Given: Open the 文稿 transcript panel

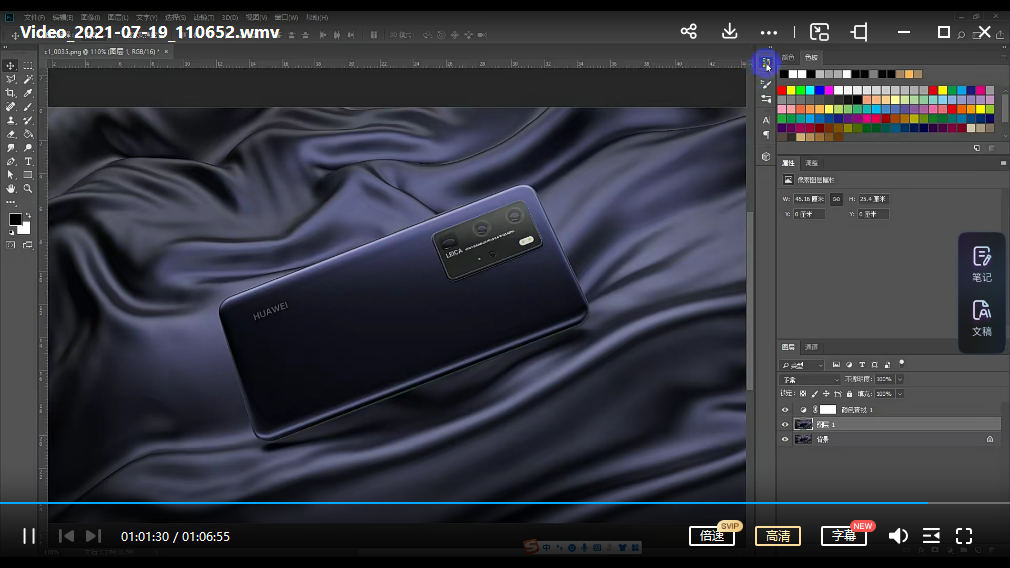Looking at the screenshot, I should click(982, 318).
